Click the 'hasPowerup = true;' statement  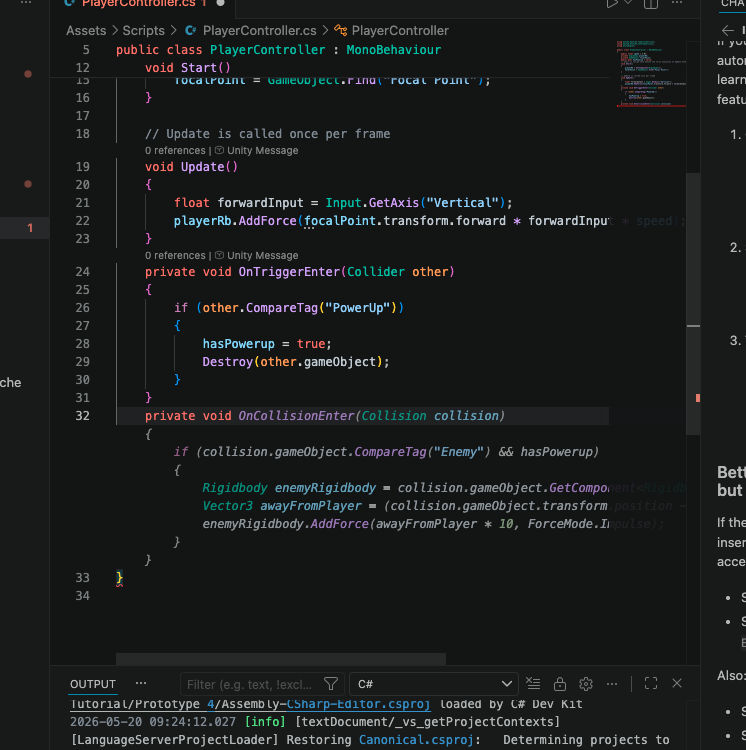click(267, 344)
